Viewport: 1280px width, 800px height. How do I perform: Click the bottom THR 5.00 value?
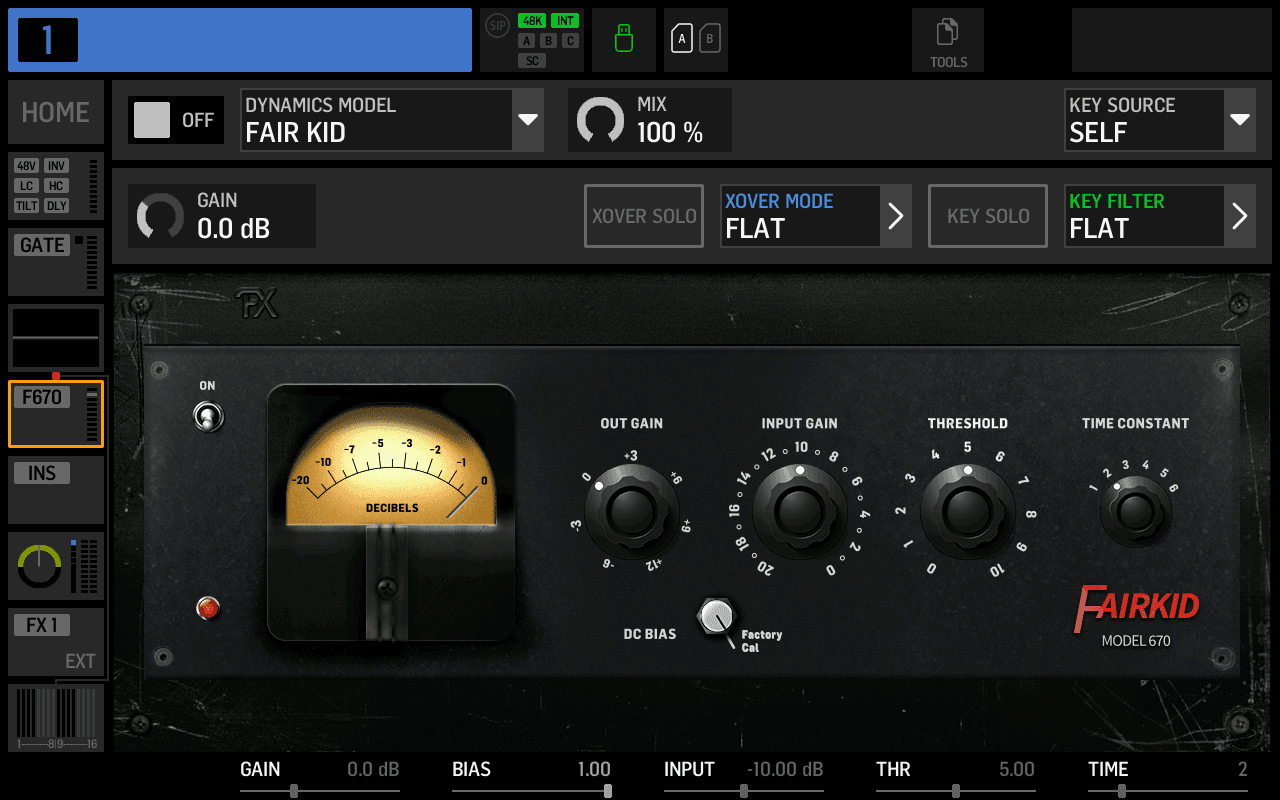(x=1017, y=769)
